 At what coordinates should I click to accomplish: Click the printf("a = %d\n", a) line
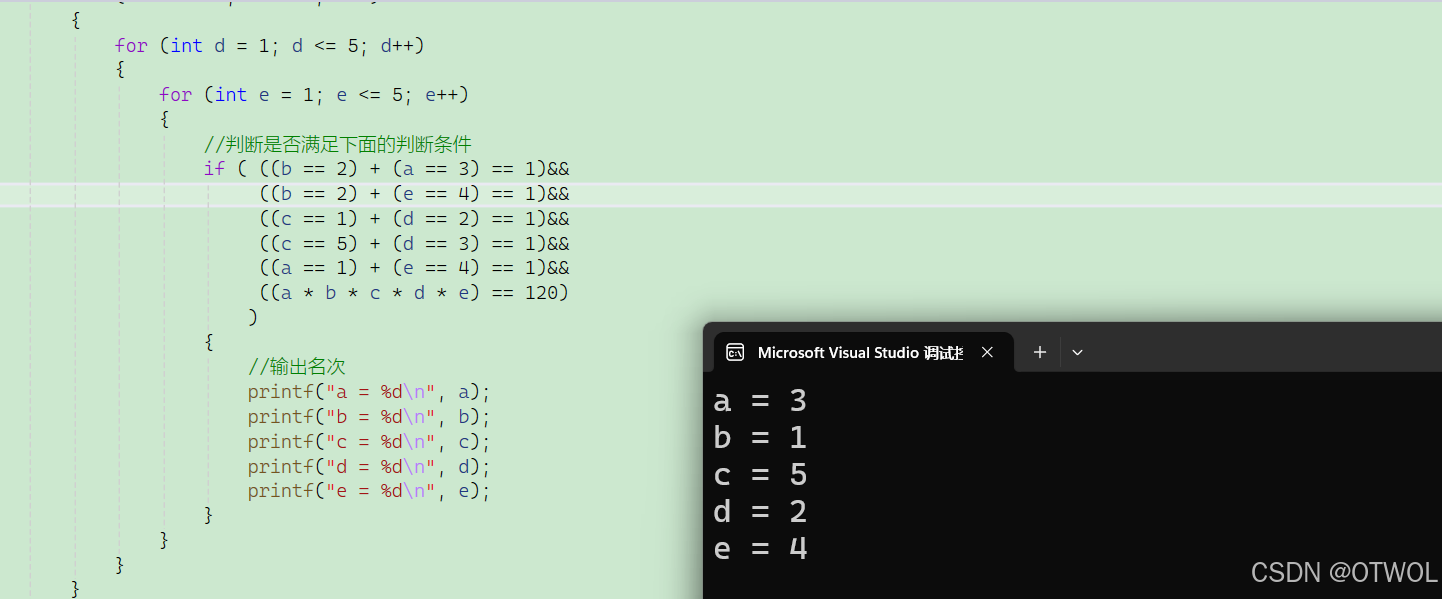click(369, 392)
